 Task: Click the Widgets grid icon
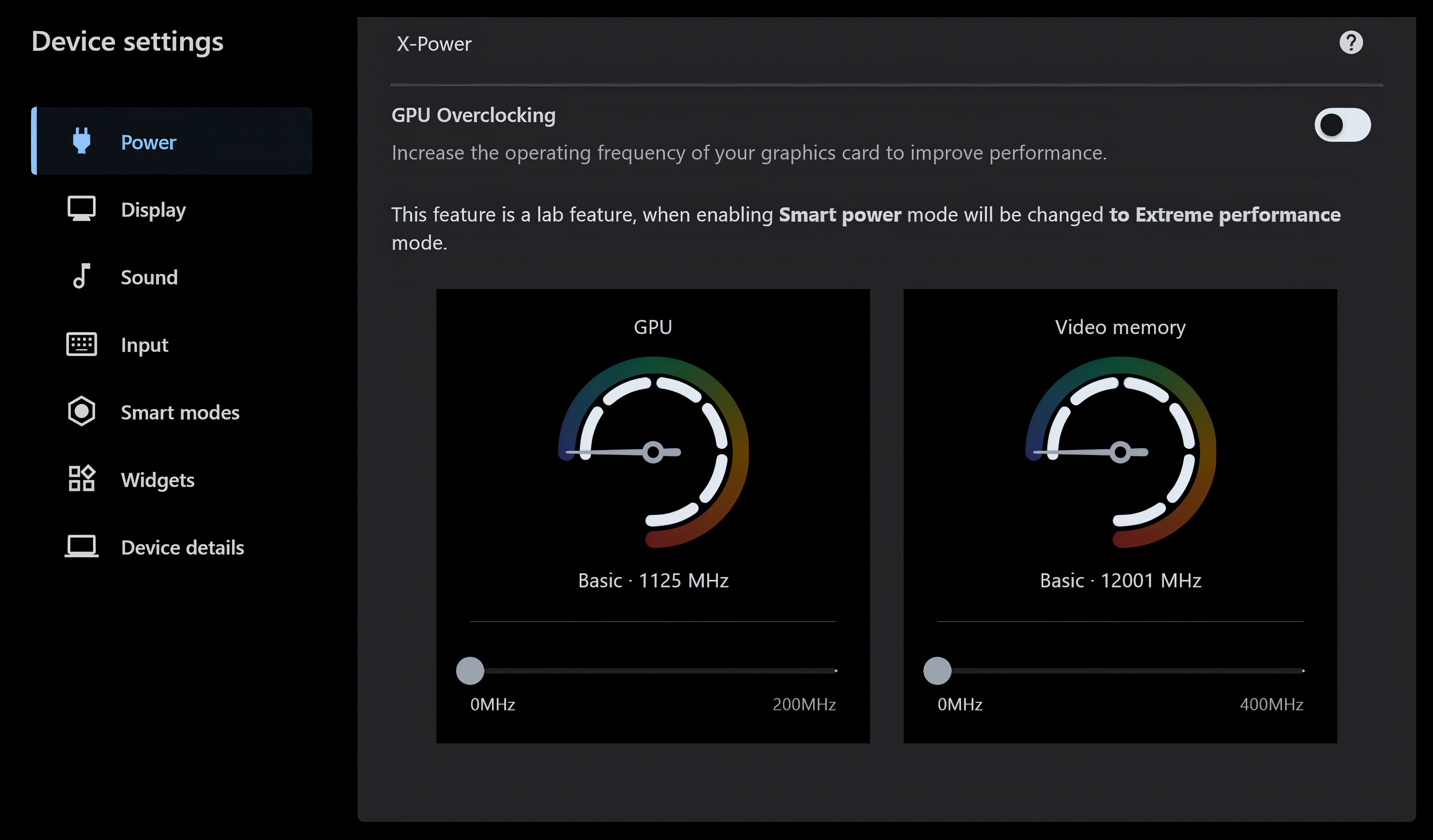pos(81,478)
